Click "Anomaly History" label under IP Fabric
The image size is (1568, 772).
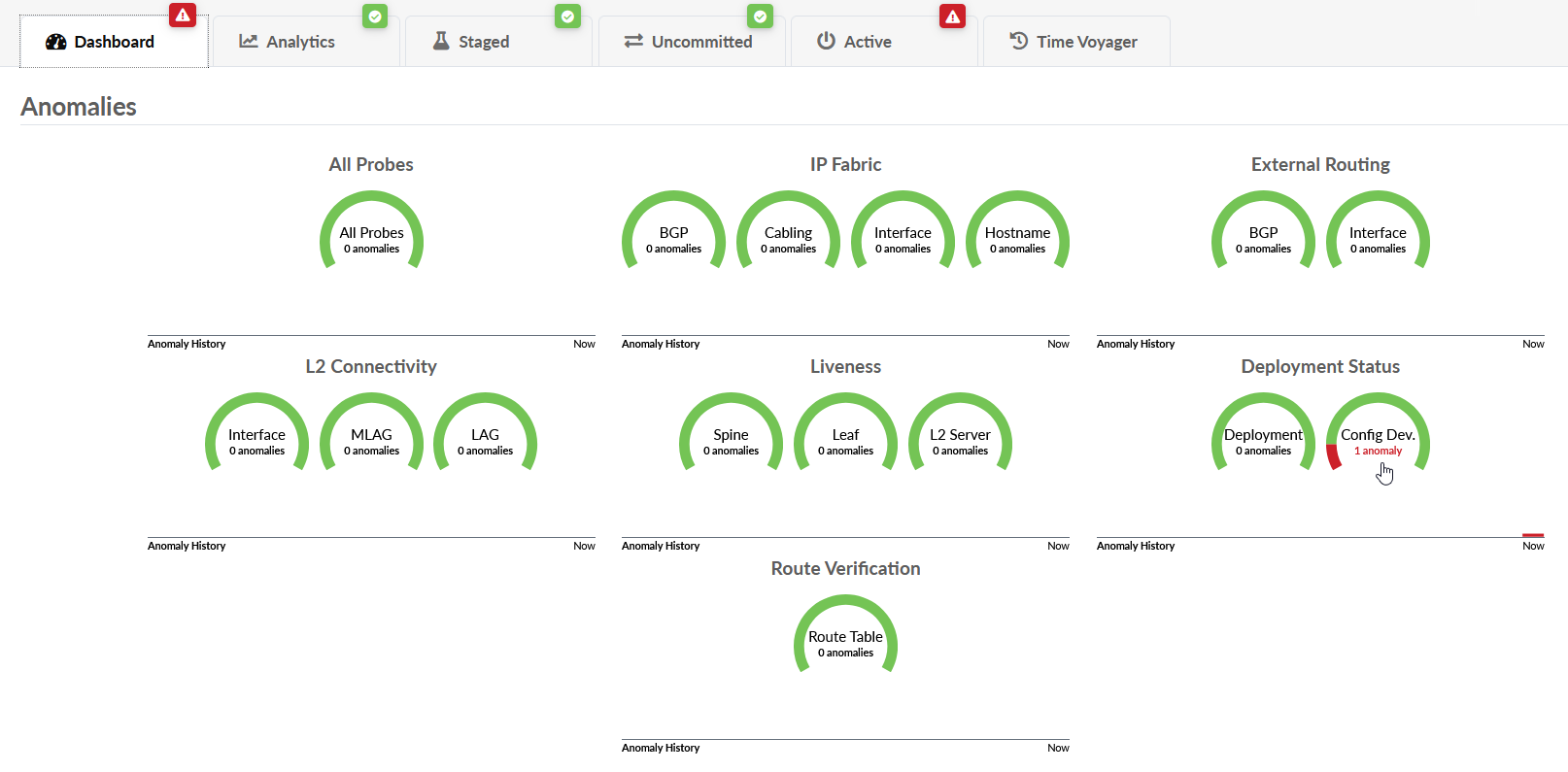coord(661,344)
